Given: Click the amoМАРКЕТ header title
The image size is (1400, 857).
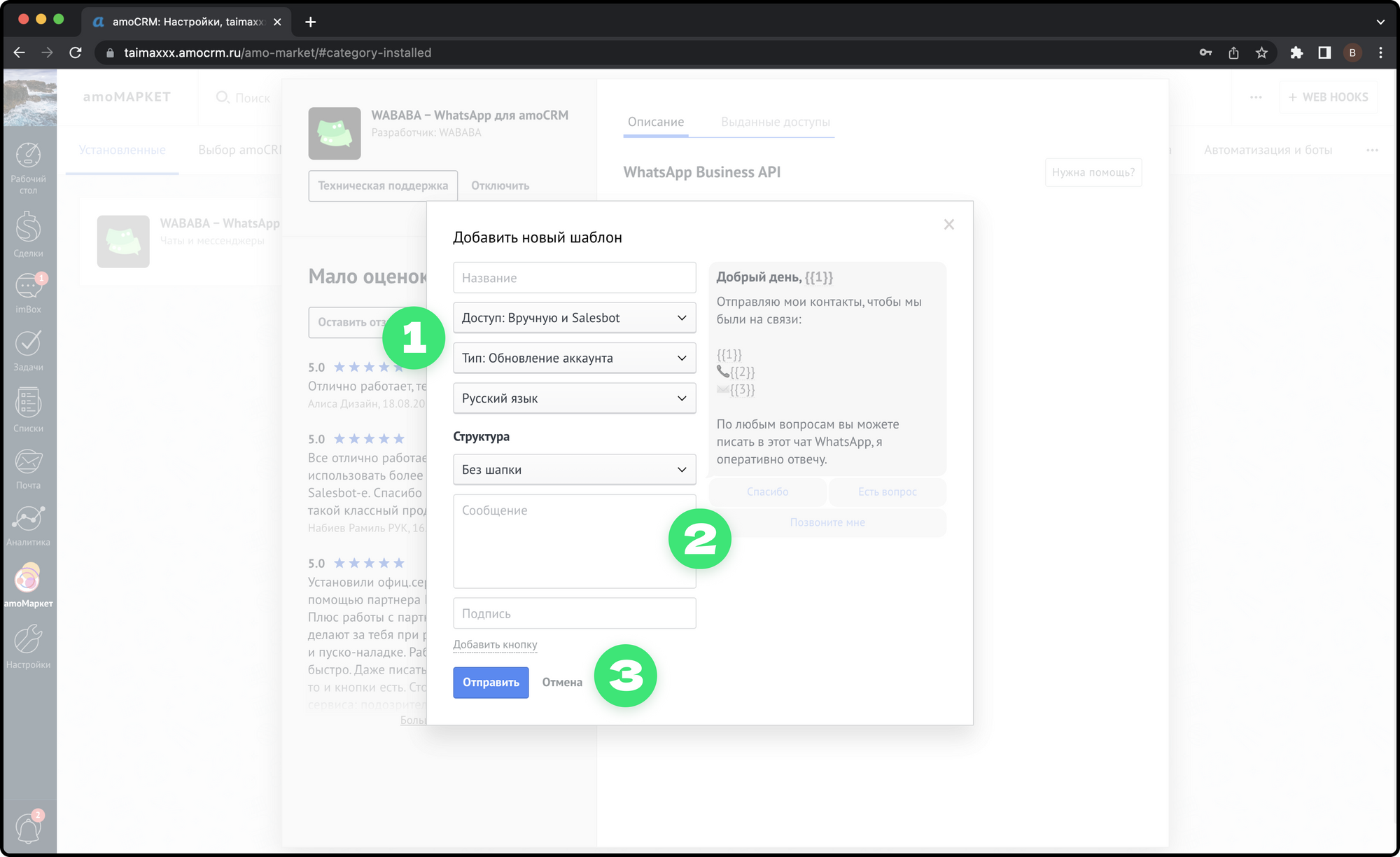Looking at the screenshot, I should [127, 97].
